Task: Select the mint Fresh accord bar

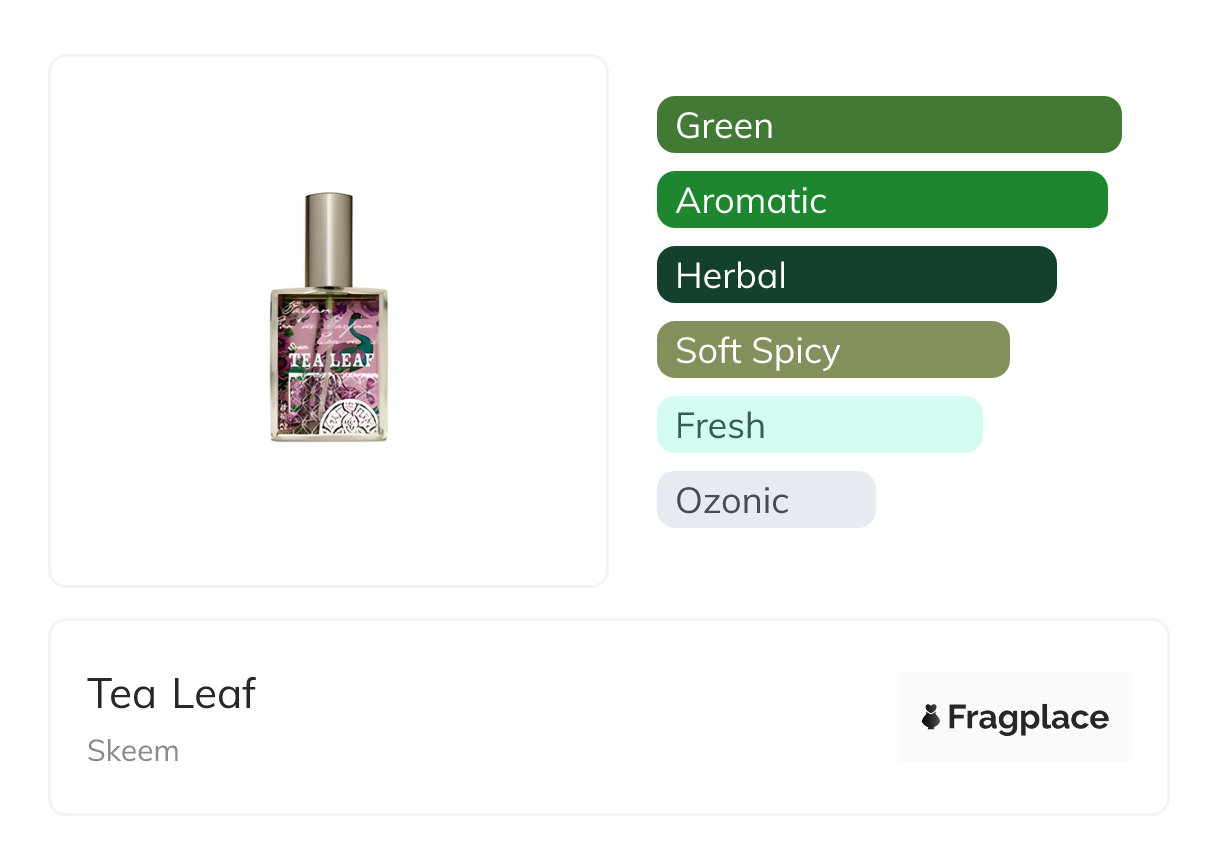Action: [x=819, y=425]
